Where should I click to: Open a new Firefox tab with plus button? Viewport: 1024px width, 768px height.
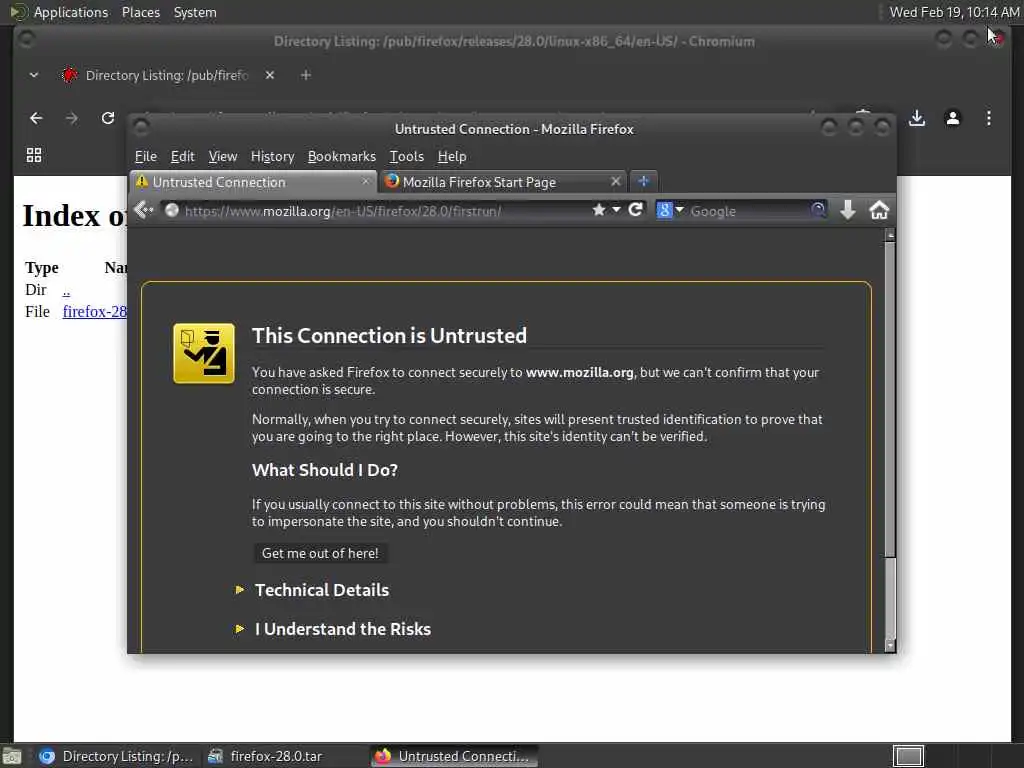coord(643,182)
